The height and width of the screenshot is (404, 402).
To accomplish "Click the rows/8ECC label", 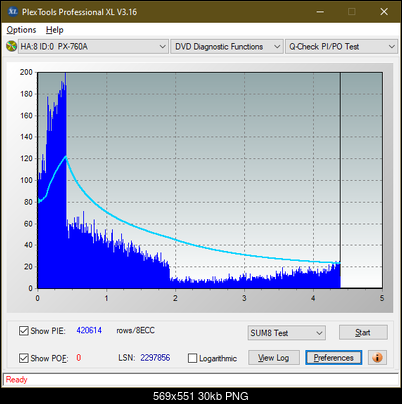I will point(135,330).
